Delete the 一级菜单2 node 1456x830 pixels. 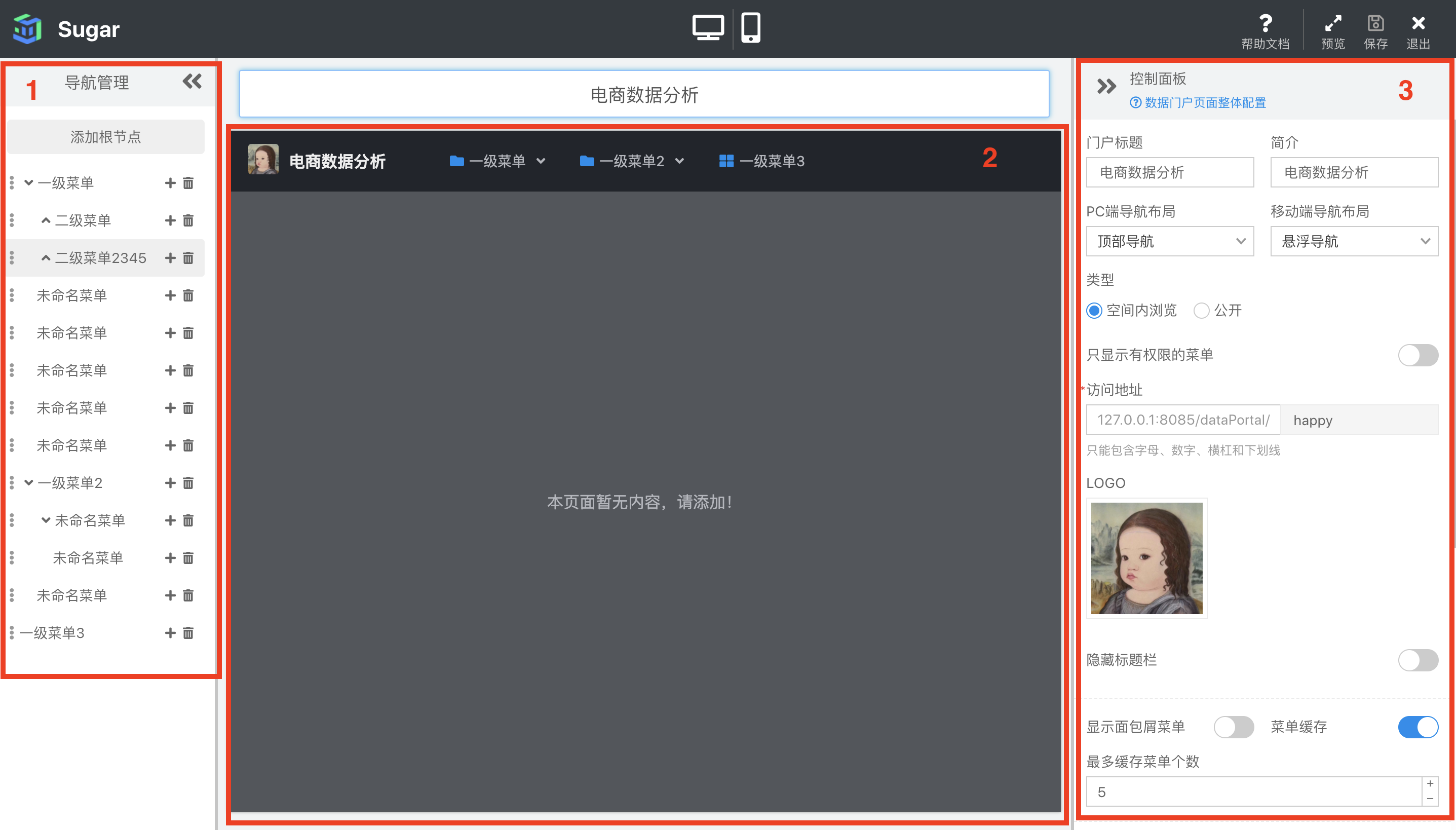pos(188,483)
